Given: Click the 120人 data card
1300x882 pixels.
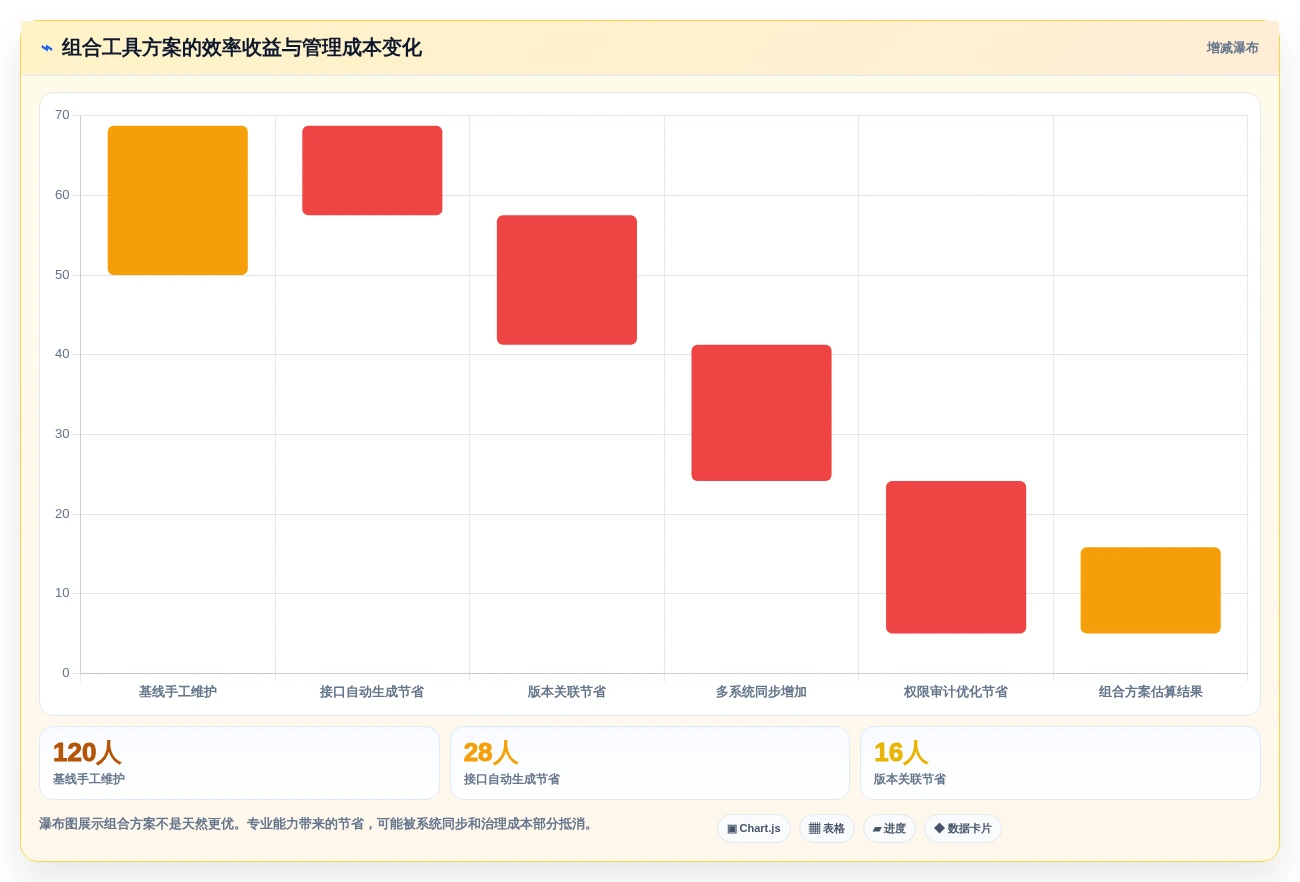Looking at the screenshot, I should click(239, 763).
